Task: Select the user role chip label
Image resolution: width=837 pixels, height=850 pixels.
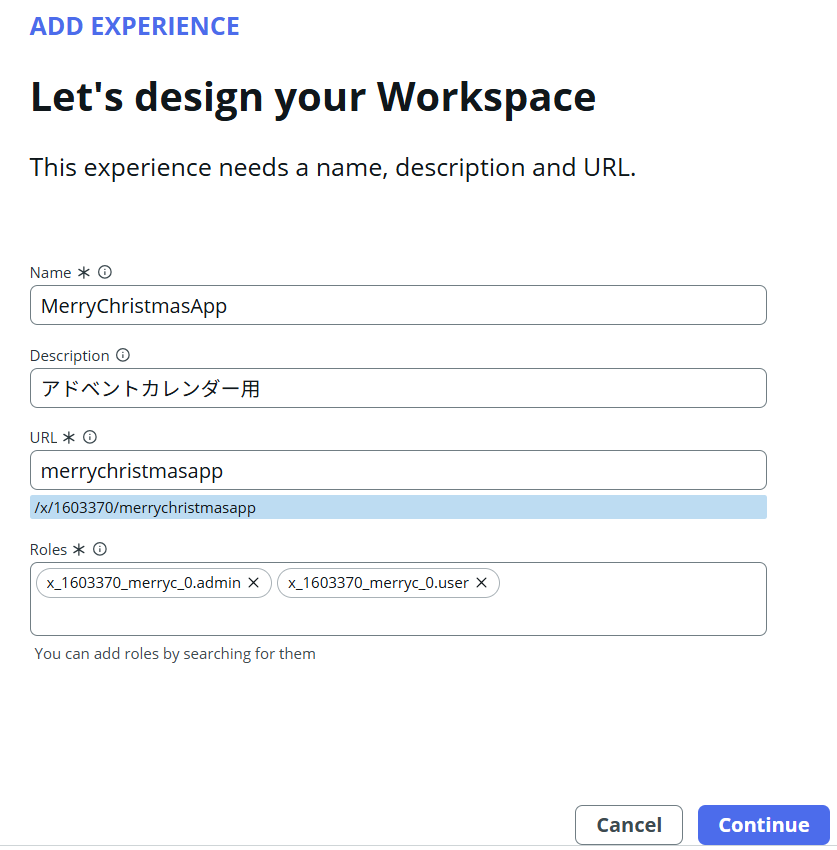Action: pyautogui.click(x=378, y=583)
